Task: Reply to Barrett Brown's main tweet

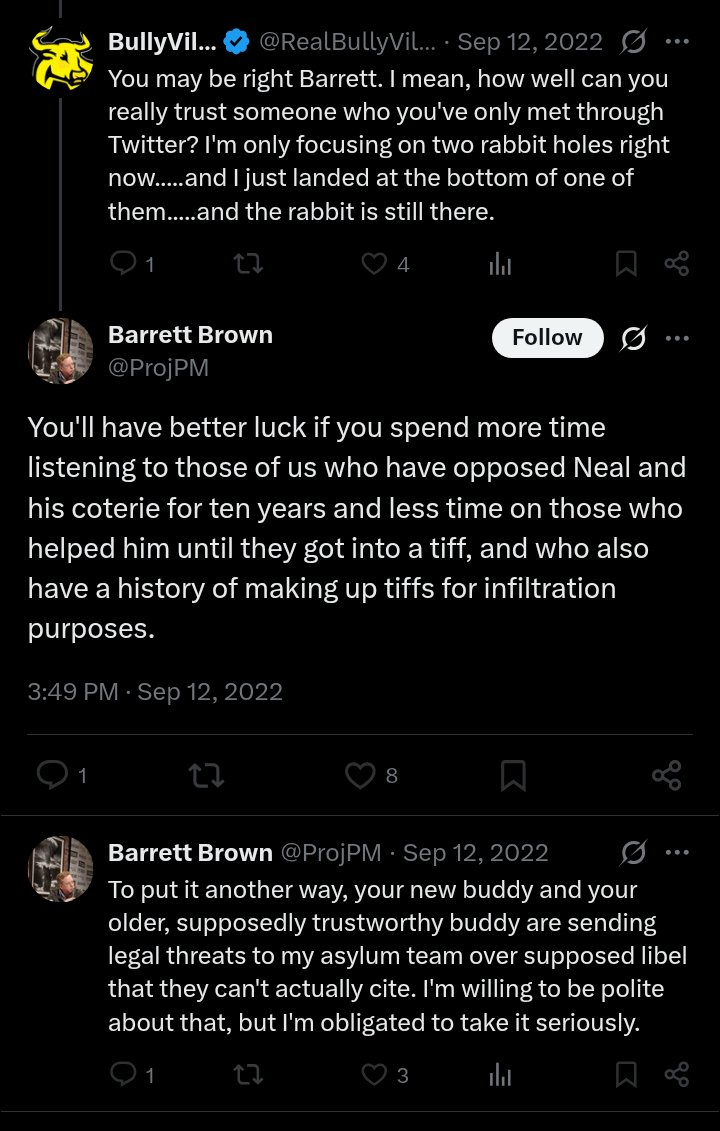Action: (x=51, y=775)
